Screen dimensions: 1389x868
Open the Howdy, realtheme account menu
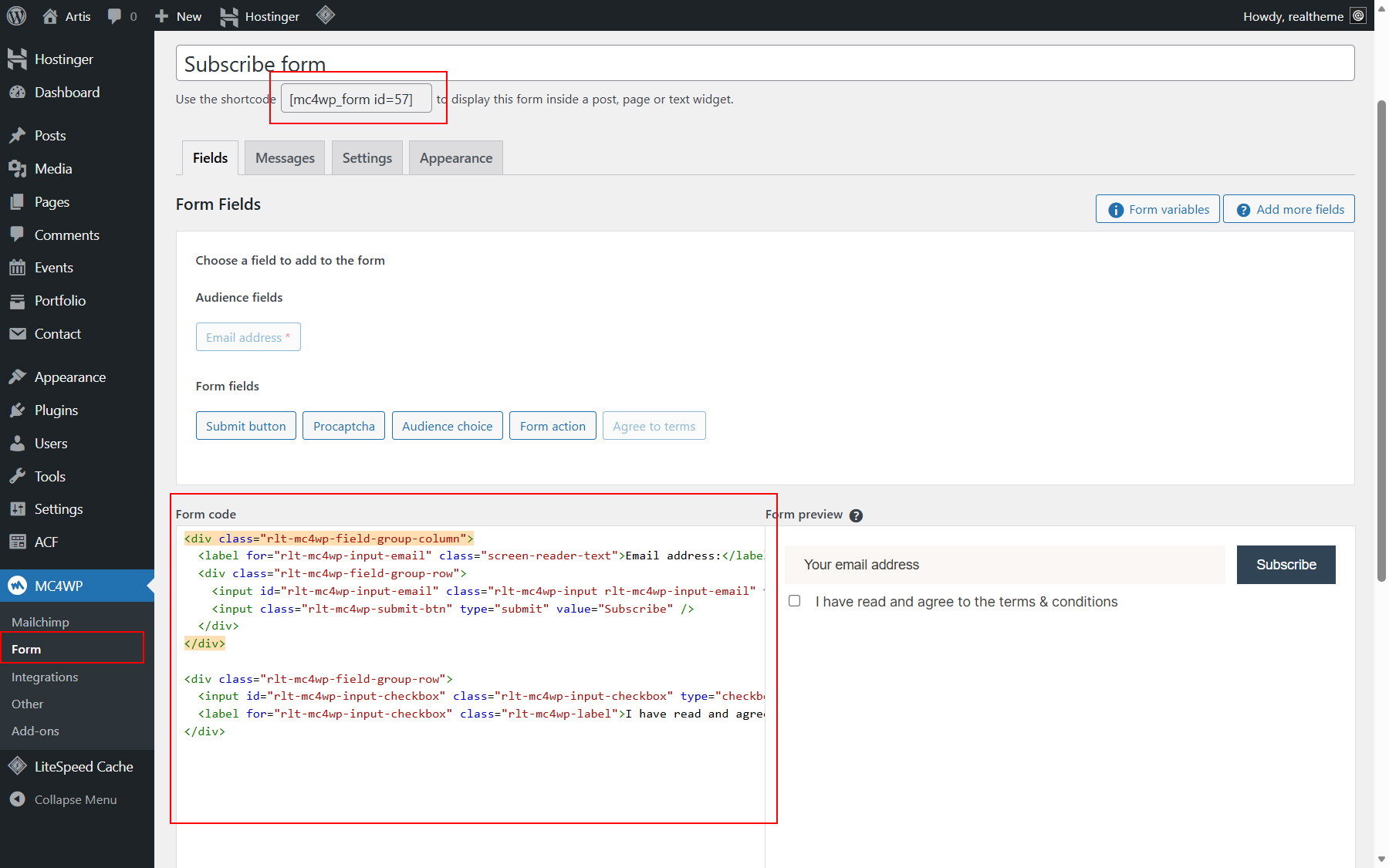(x=1293, y=16)
